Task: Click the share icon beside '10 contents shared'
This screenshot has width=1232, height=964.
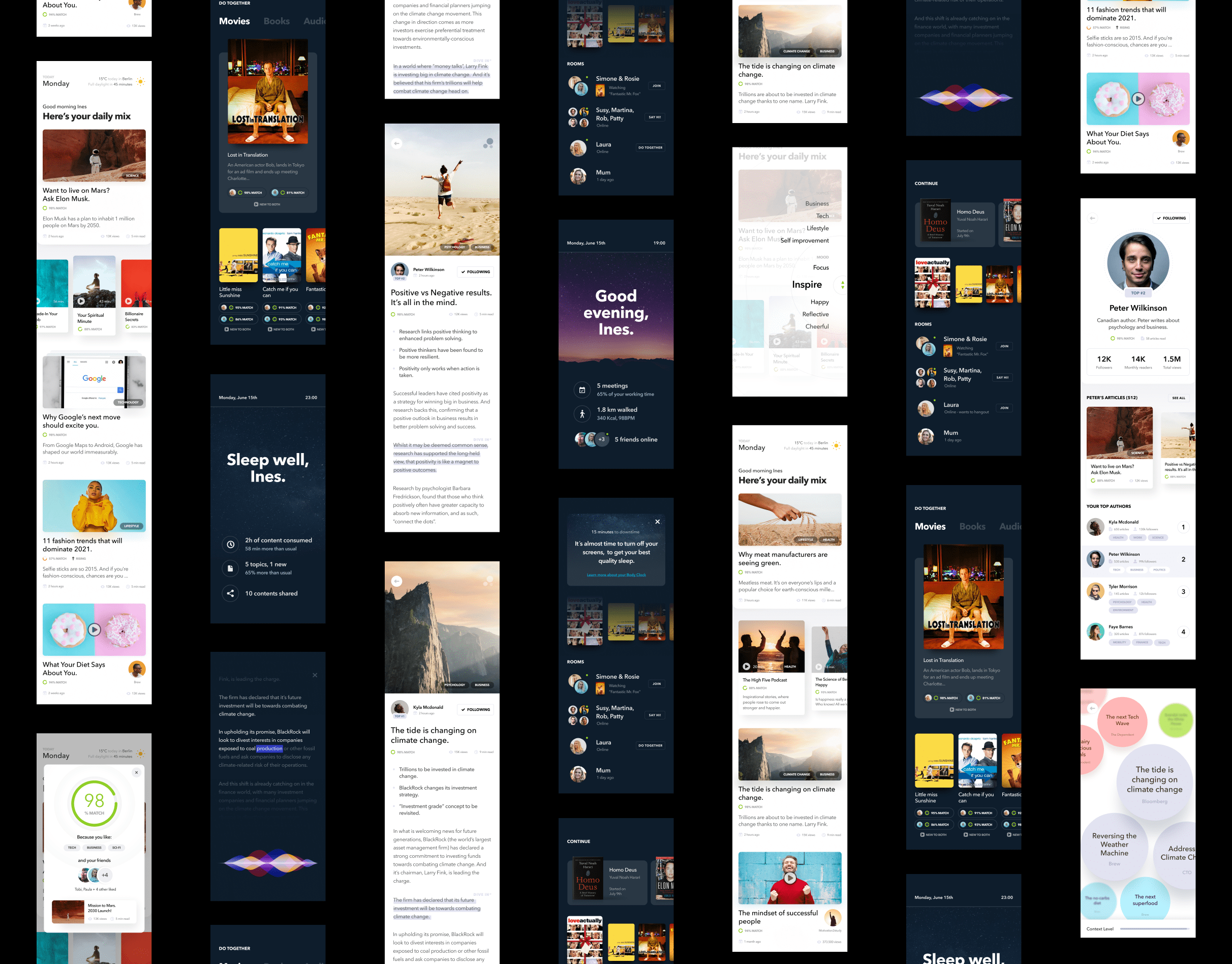Action: (x=230, y=593)
